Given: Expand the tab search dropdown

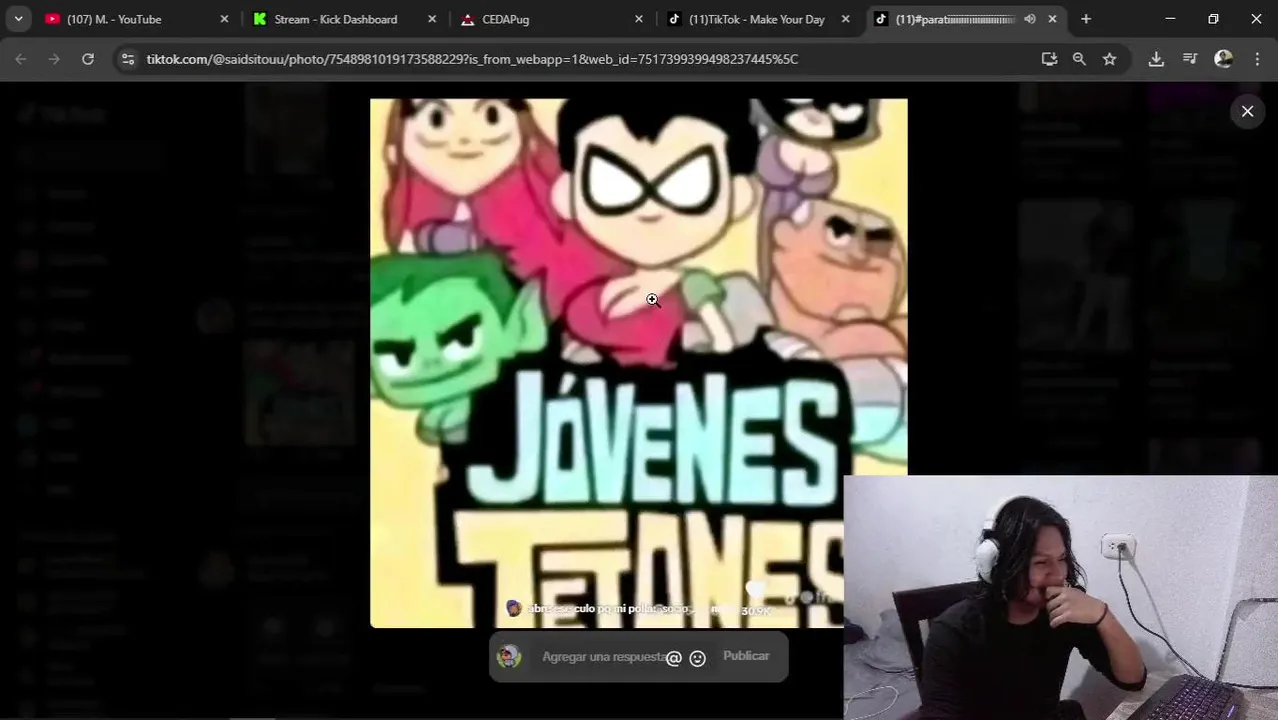Looking at the screenshot, I should (x=18, y=19).
